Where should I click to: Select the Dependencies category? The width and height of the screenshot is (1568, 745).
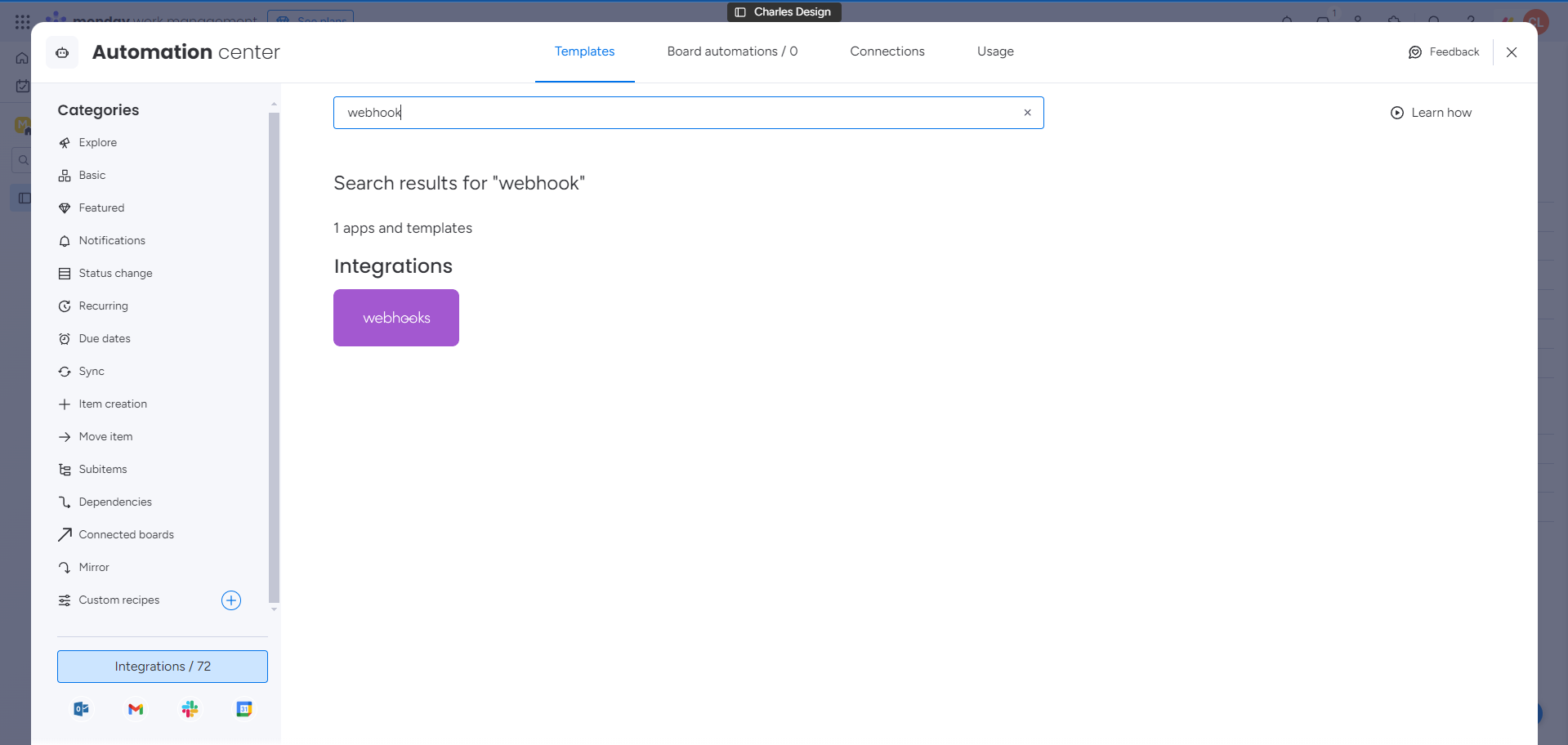[115, 502]
